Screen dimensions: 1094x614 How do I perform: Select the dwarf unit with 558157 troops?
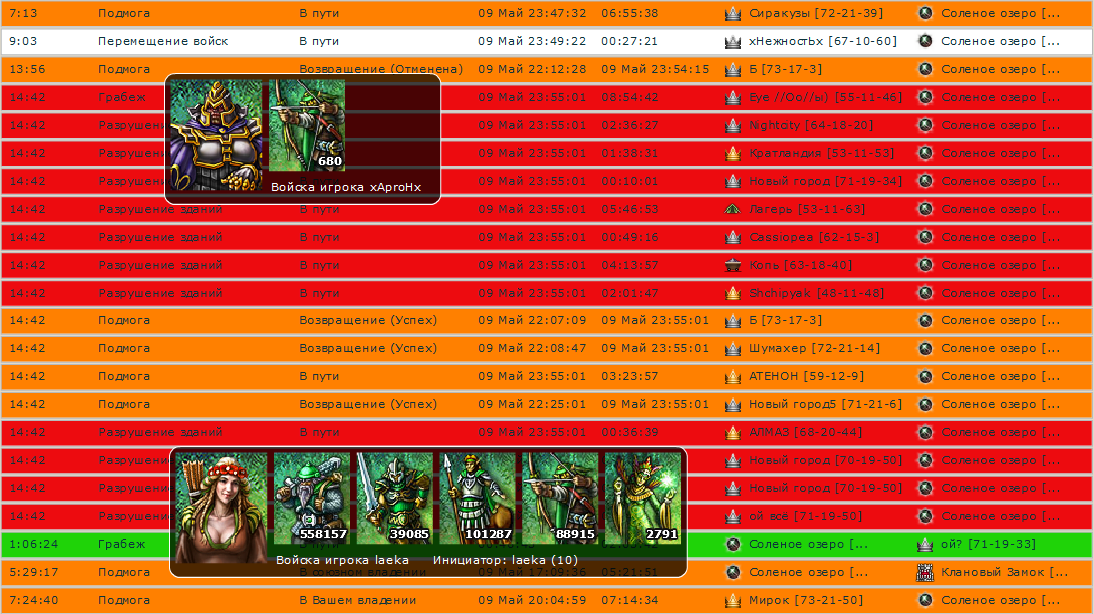(x=311, y=498)
